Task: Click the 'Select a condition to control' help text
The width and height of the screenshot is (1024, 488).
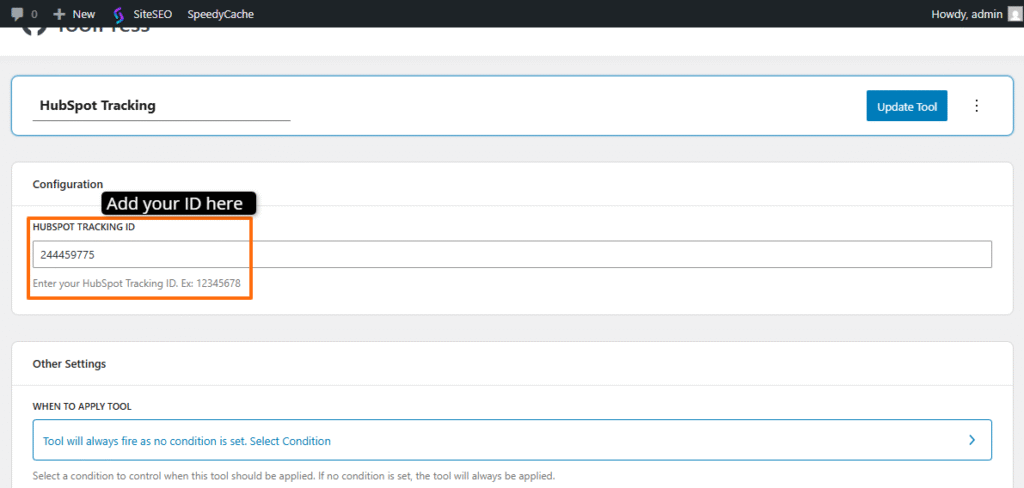Action: [x=294, y=476]
